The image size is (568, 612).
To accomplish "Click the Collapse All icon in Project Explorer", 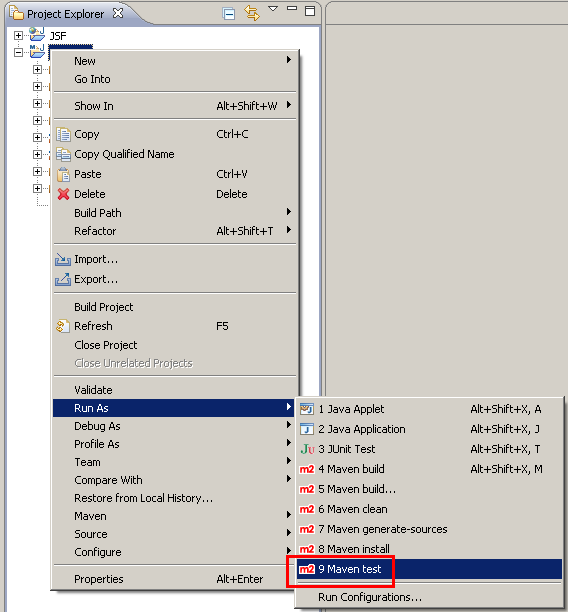I will coord(228,14).
